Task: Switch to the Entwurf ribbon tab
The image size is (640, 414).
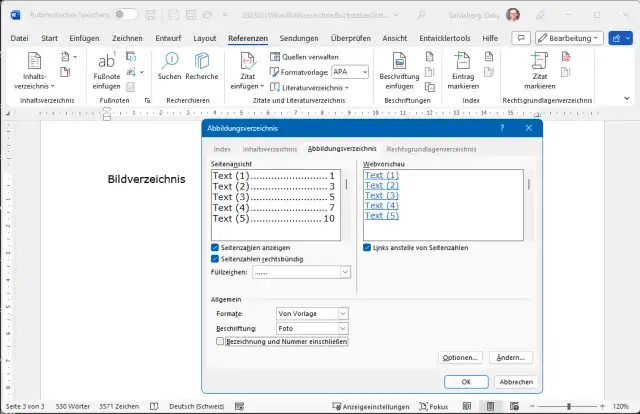Action: pyautogui.click(x=167, y=38)
